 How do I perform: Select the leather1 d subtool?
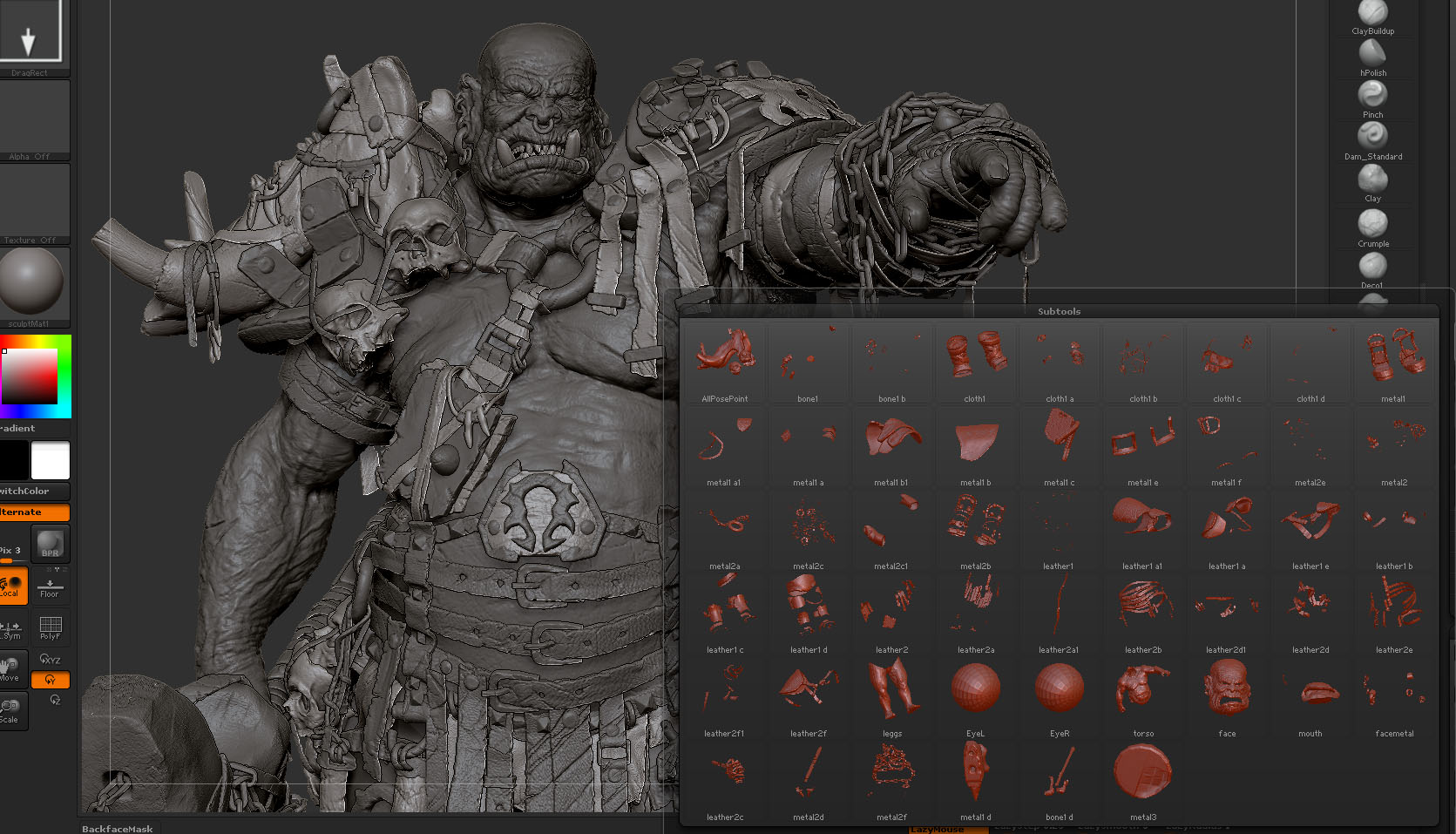pos(809,614)
